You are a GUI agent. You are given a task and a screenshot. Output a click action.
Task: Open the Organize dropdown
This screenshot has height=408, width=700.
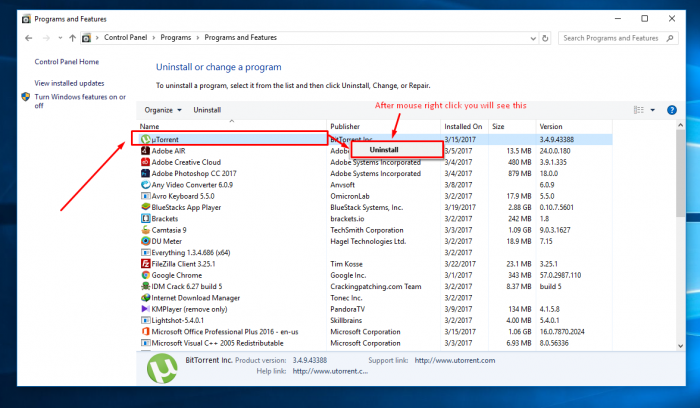[x=163, y=110]
